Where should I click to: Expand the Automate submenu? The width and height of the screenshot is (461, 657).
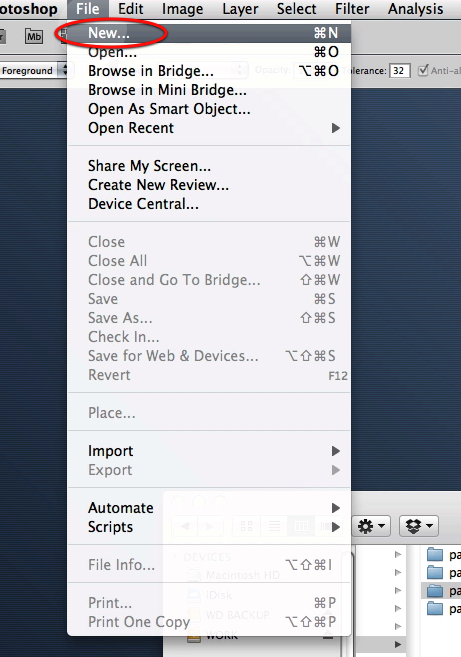pos(210,508)
